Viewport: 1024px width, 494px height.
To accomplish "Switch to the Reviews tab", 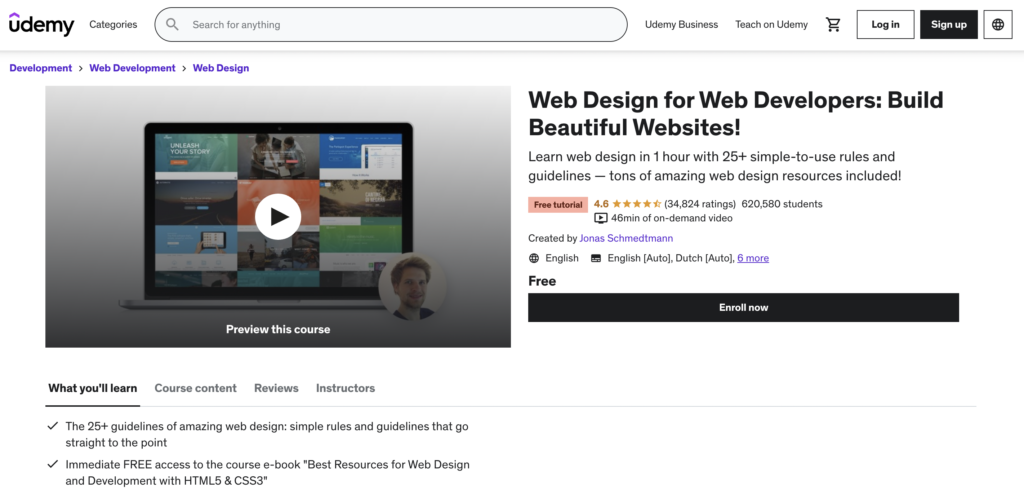I will point(276,388).
